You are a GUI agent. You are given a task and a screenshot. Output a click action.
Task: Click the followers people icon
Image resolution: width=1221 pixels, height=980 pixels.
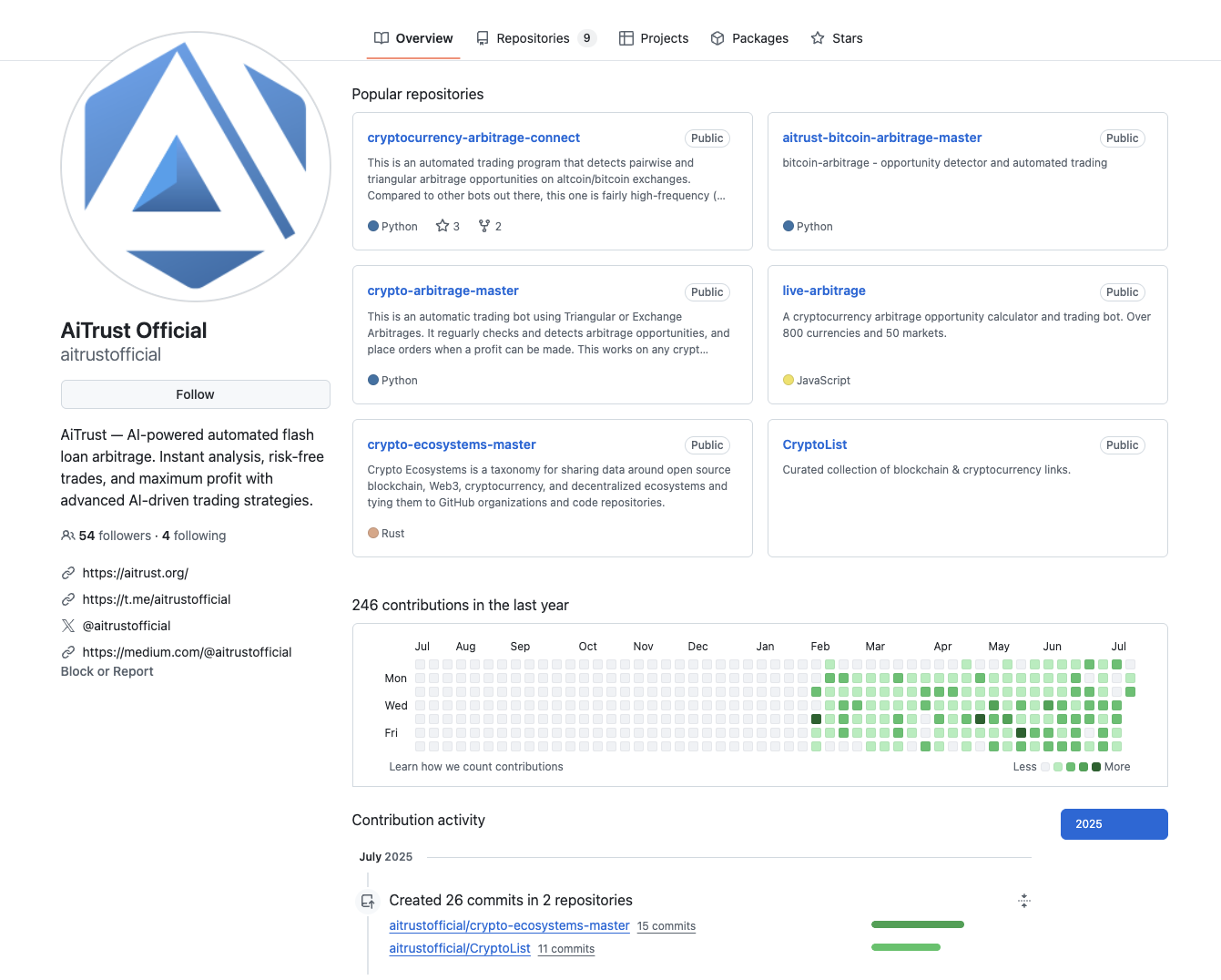(x=68, y=536)
